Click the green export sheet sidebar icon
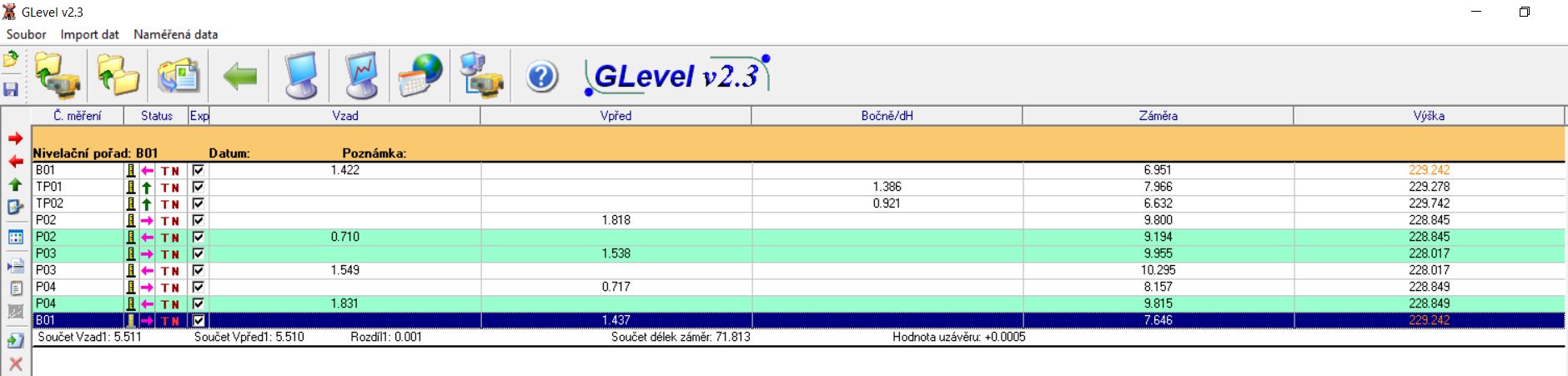The width and height of the screenshot is (1568, 376). point(15,340)
